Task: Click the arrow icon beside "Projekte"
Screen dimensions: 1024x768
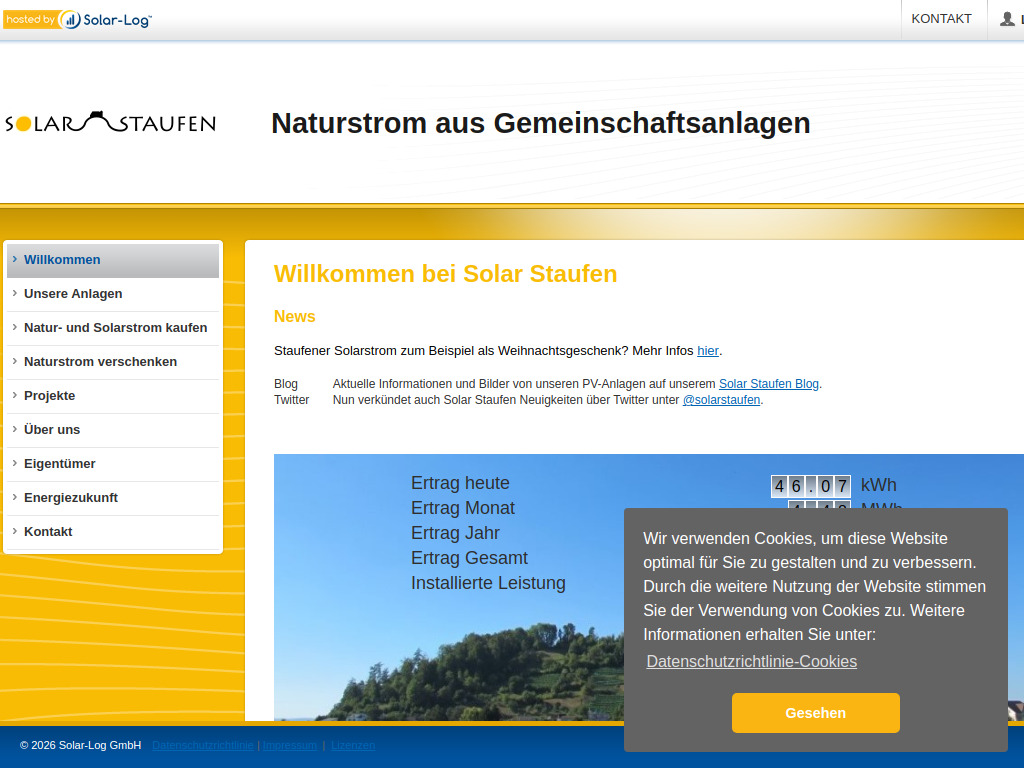Action: [x=15, y=396]
